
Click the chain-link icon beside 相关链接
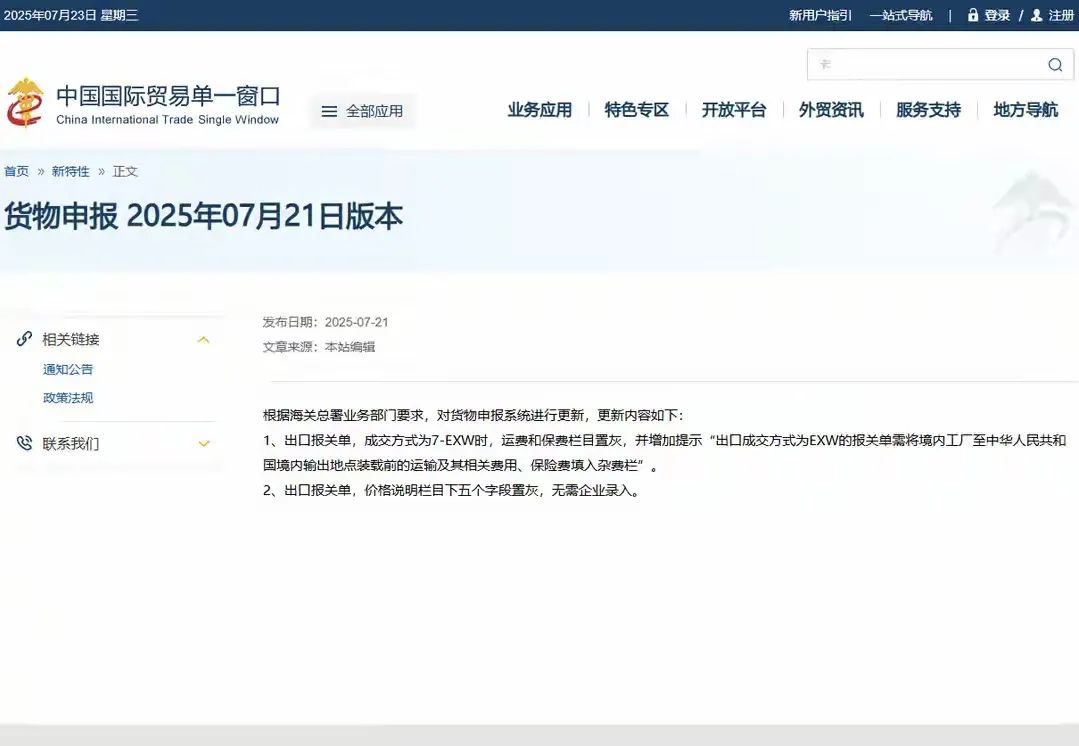(24, 338)
